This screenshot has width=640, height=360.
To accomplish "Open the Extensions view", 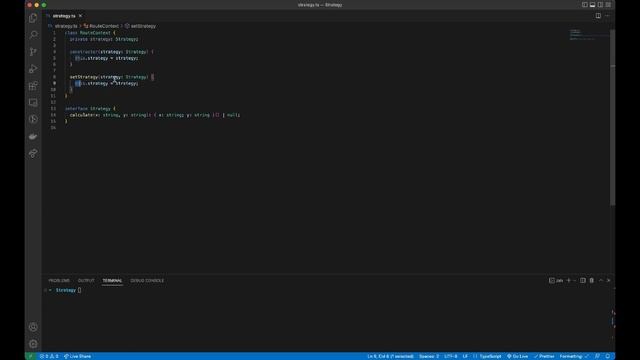I will [x=33, y=86].
